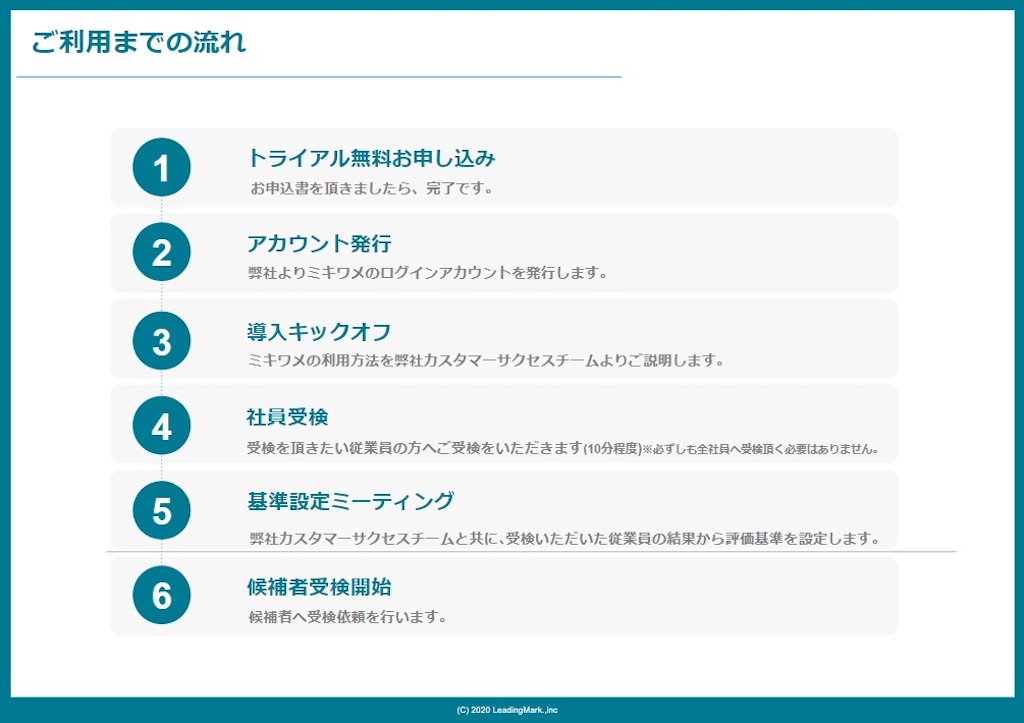Image resolution: width=1024 pixels, height=723 pixels.
Task: Select the number 3 step circle
Action: coord(161,341)
